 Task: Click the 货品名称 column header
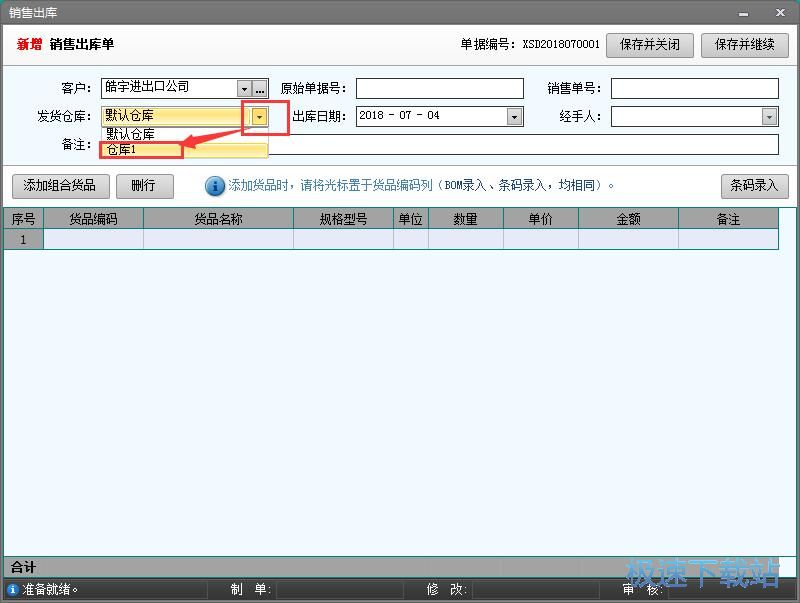coord(218,219)
